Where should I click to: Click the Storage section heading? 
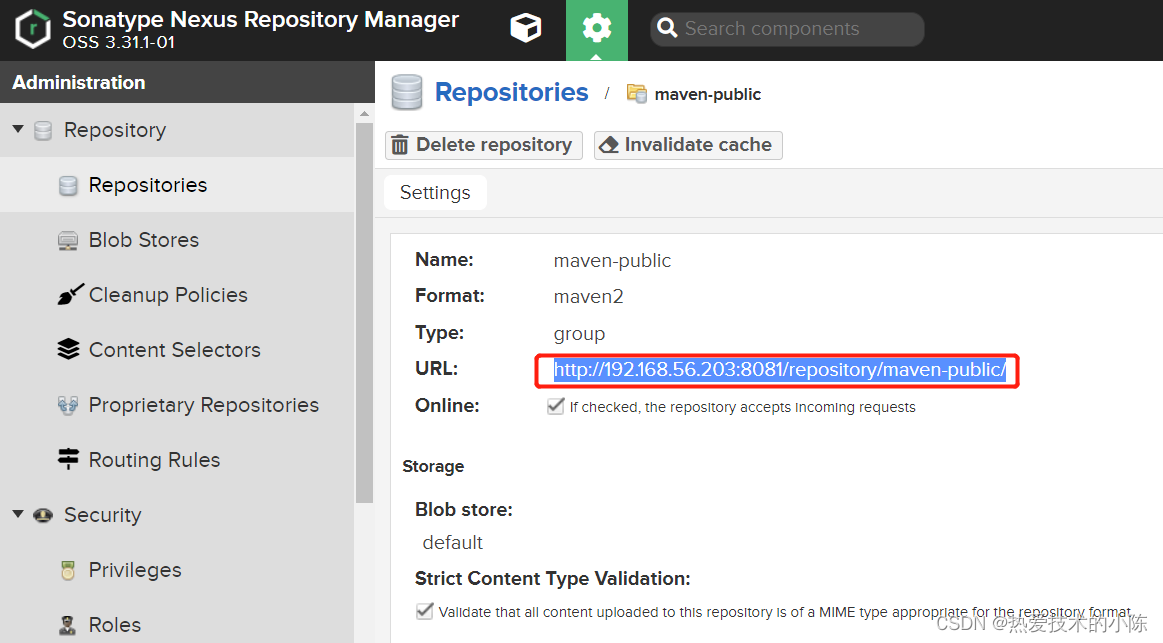433,466
